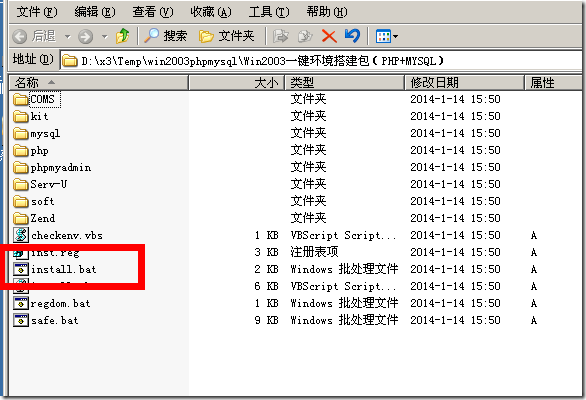Sort by the 属性 column header
The width and height of the screenshot is (586, 400).
click(553, 83)
